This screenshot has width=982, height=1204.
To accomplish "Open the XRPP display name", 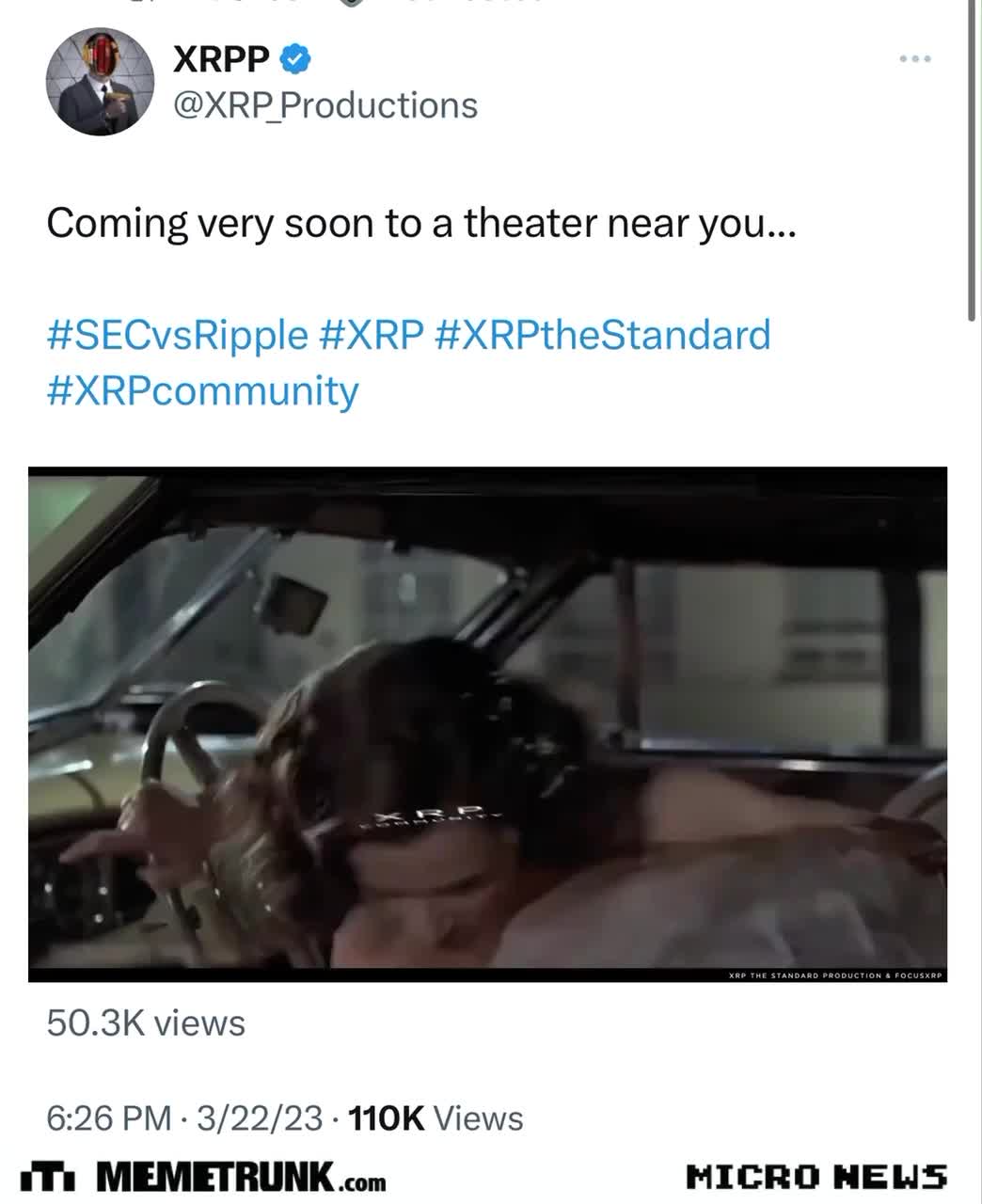I will (x=221, y=59).
